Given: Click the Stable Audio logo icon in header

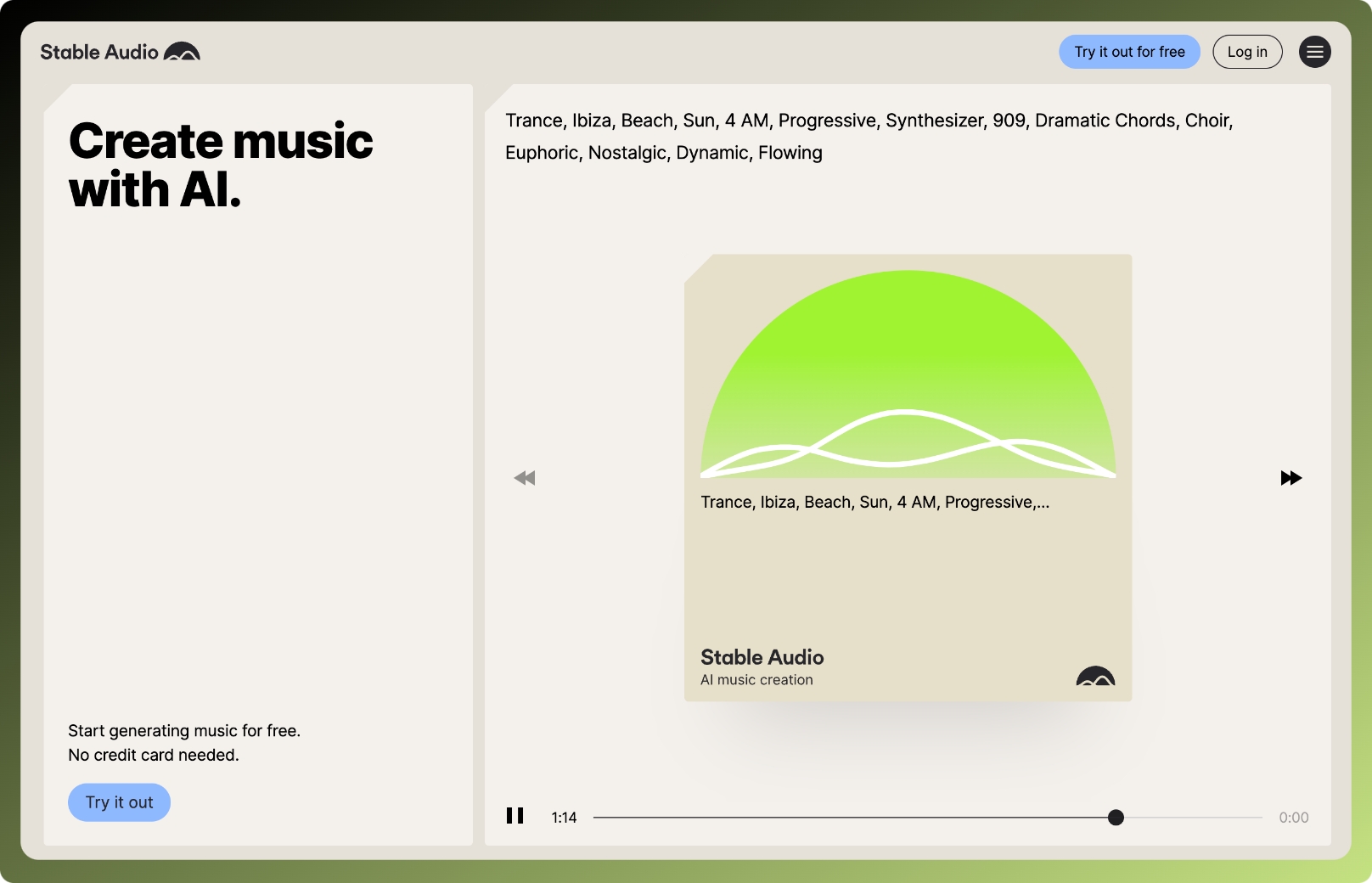Looking at the screenshot, I should (182, 52).
